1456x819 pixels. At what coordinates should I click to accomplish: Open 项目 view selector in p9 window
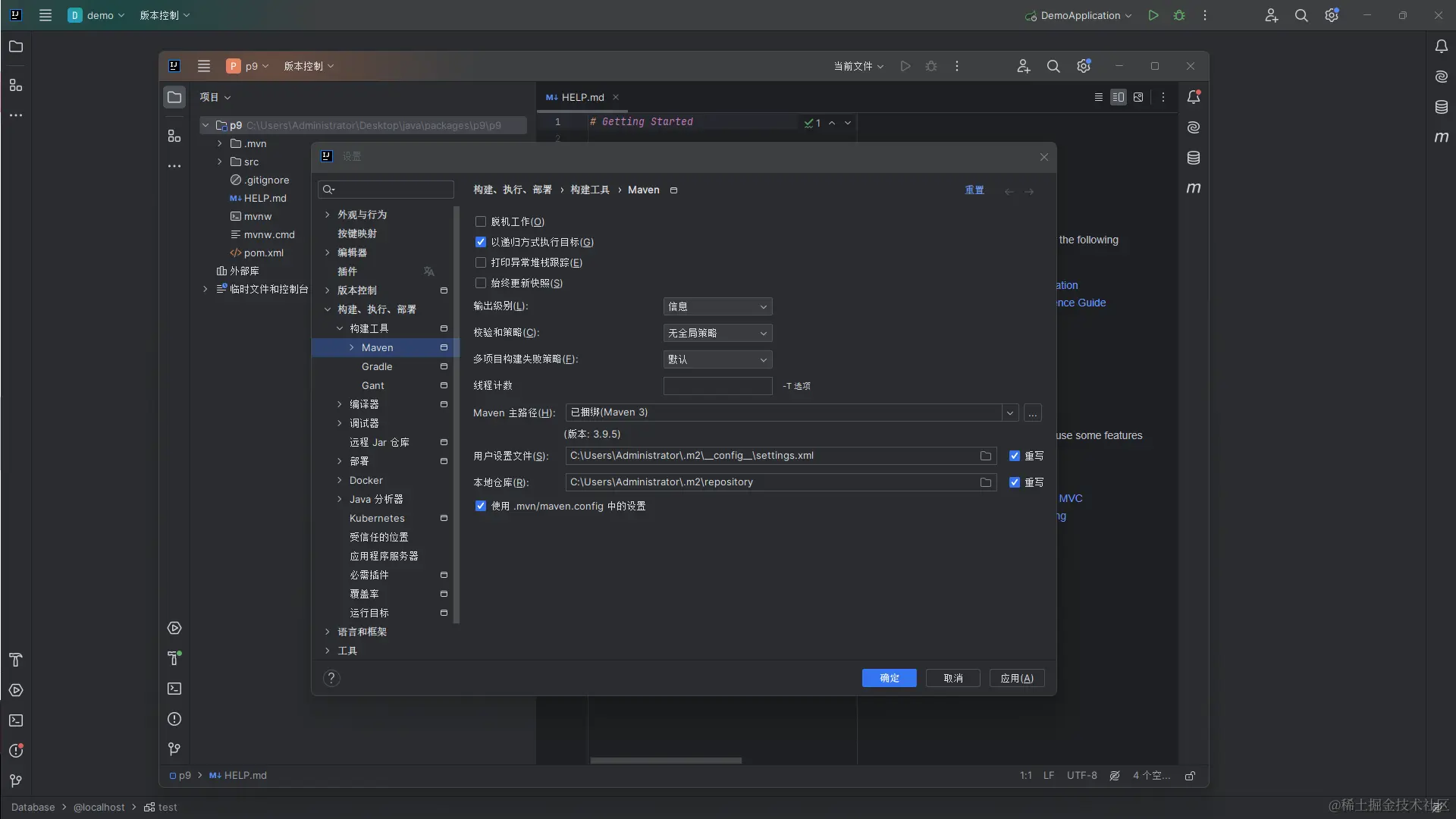click(x=215, y=97)
